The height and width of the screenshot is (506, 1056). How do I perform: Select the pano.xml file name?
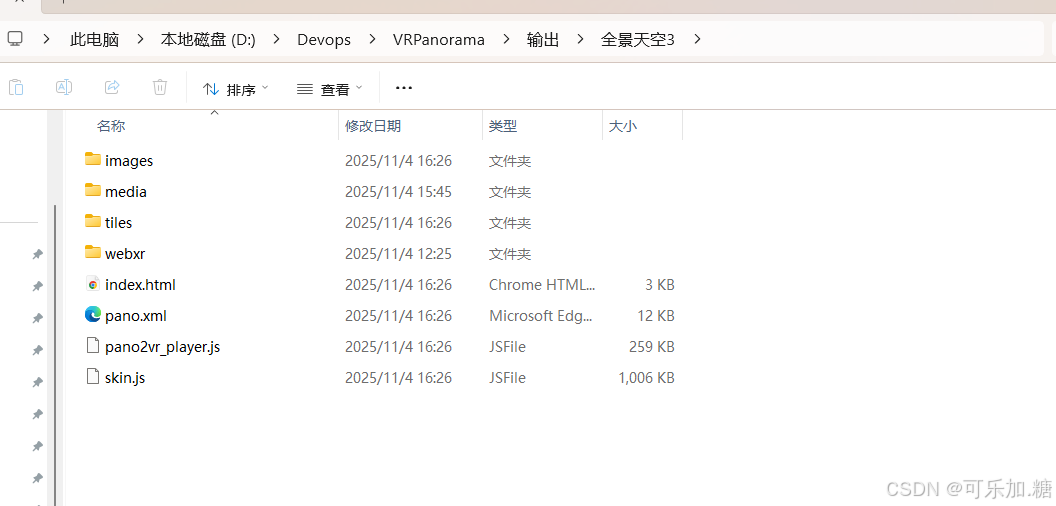(x=136, y=316)
